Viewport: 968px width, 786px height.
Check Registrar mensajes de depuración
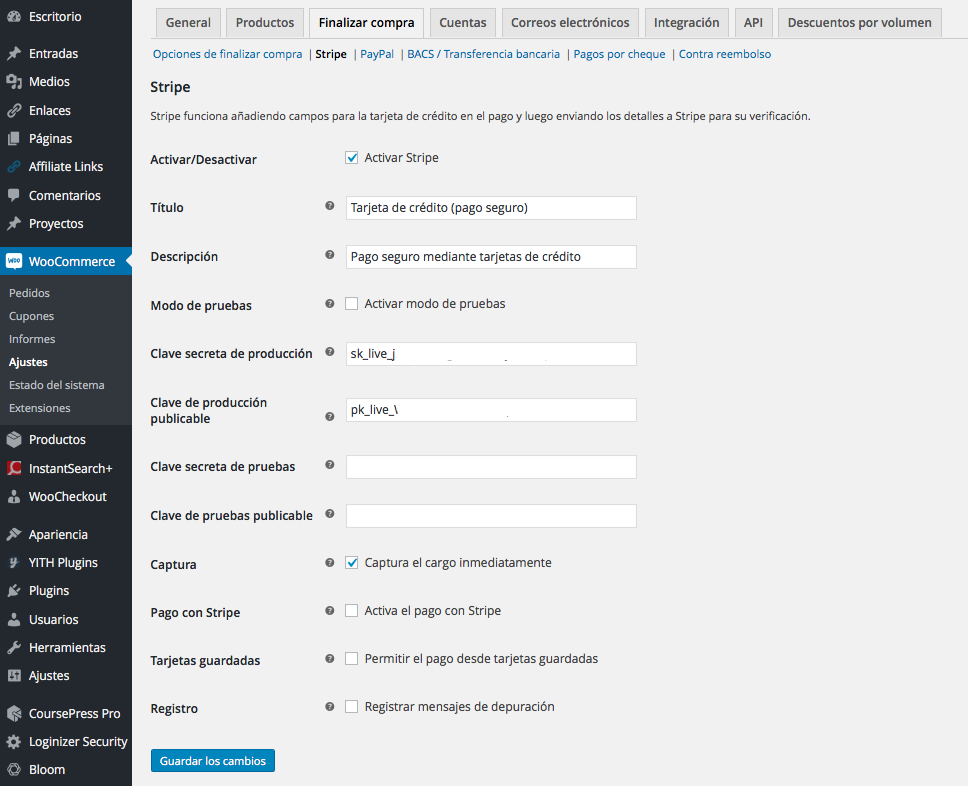click(351, 706)
